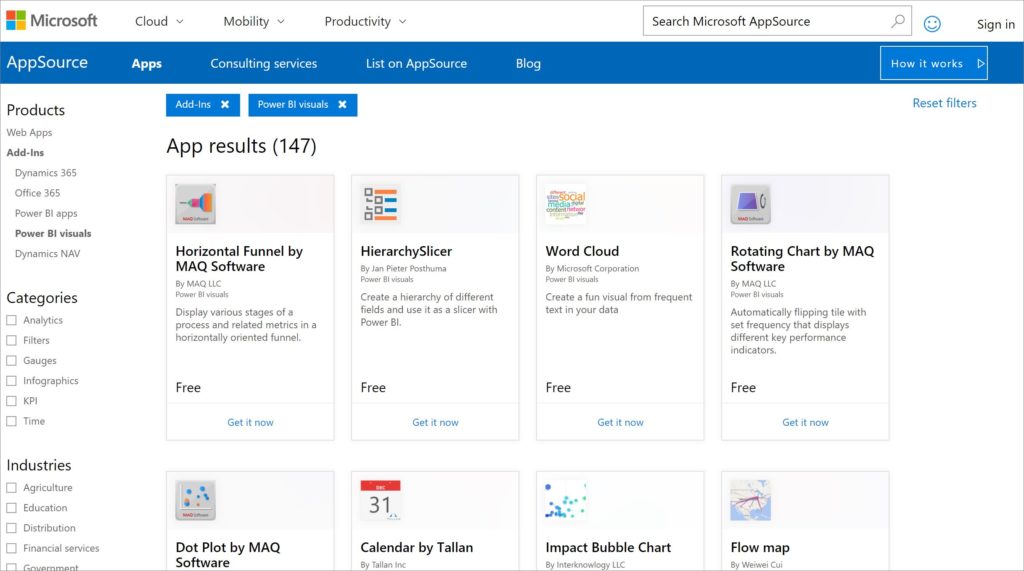The width and height of the screenshot is (1024, 571).
Task: Open the Dot Plot by MAQ Software title
Action: point(227,555)
